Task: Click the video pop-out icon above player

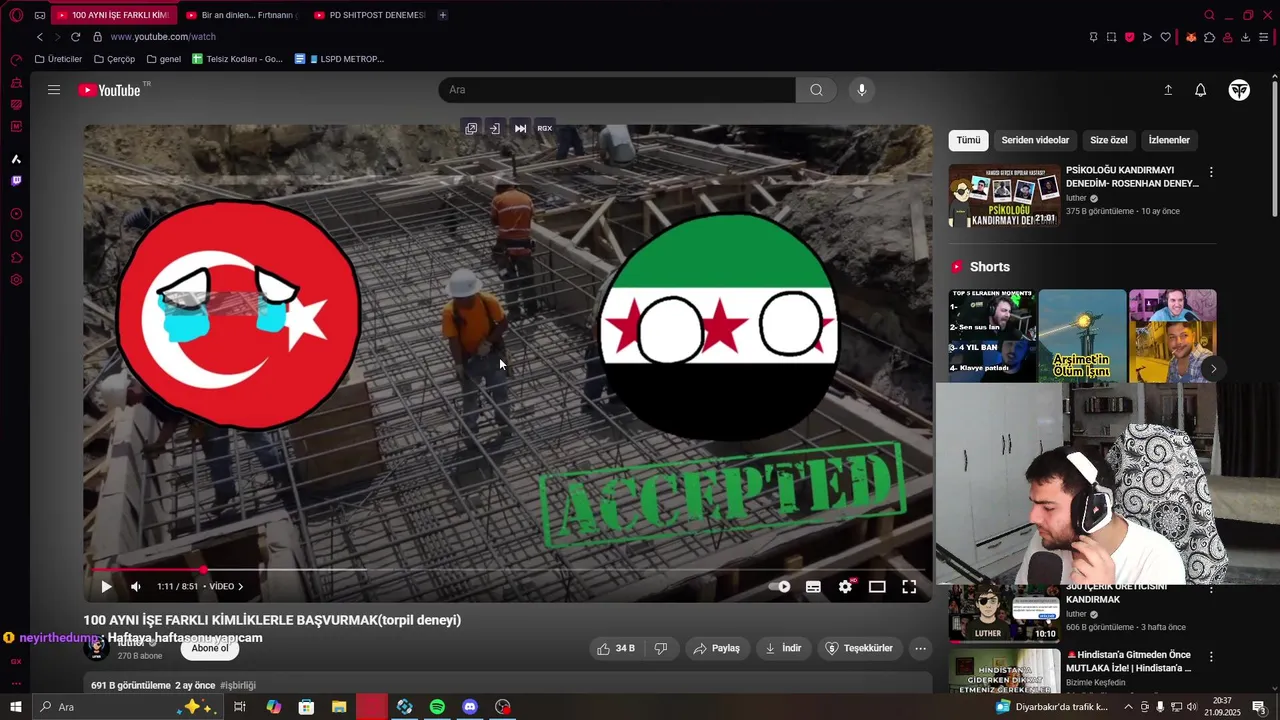Action: click(471, 128)
